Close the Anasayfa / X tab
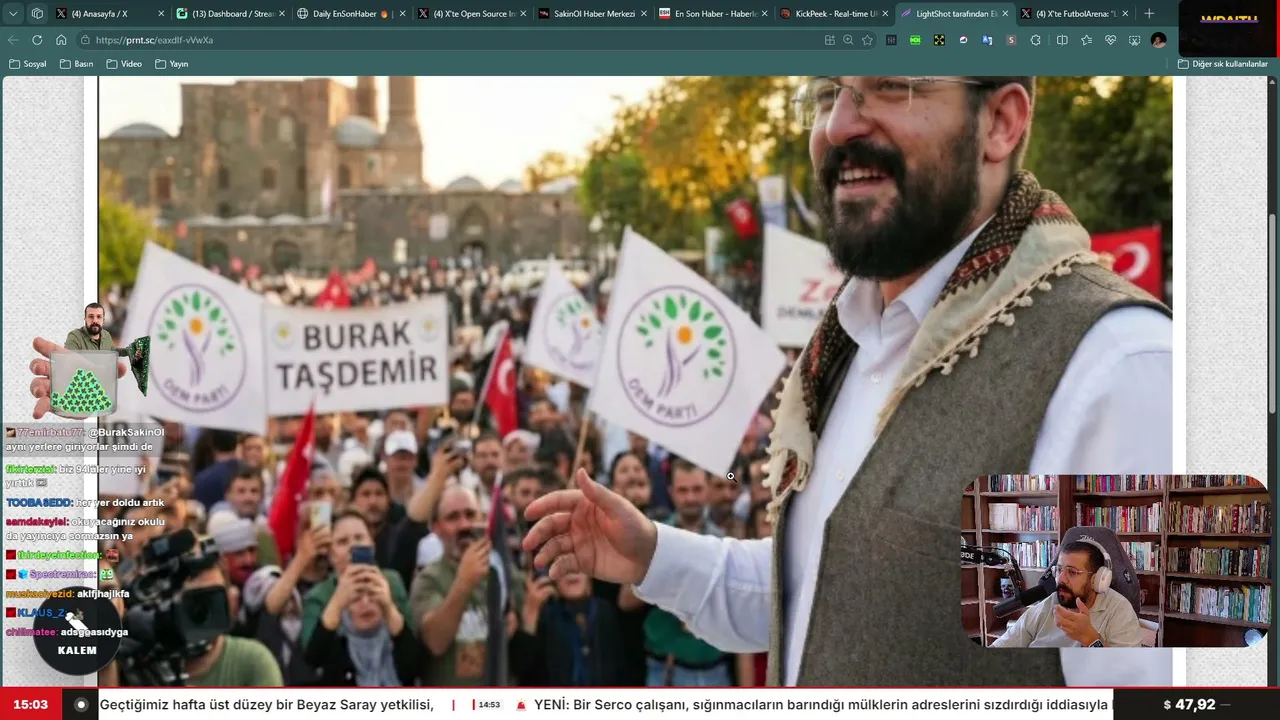This screenshot has height=720, width=1280. point(161,14)
